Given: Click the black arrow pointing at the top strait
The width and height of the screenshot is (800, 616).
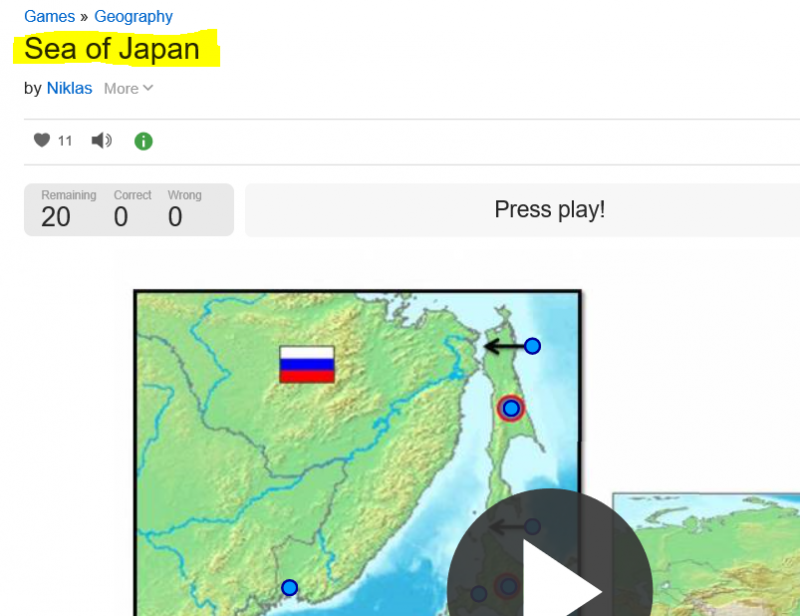Looking at the screenshot, I should (503, 347).
